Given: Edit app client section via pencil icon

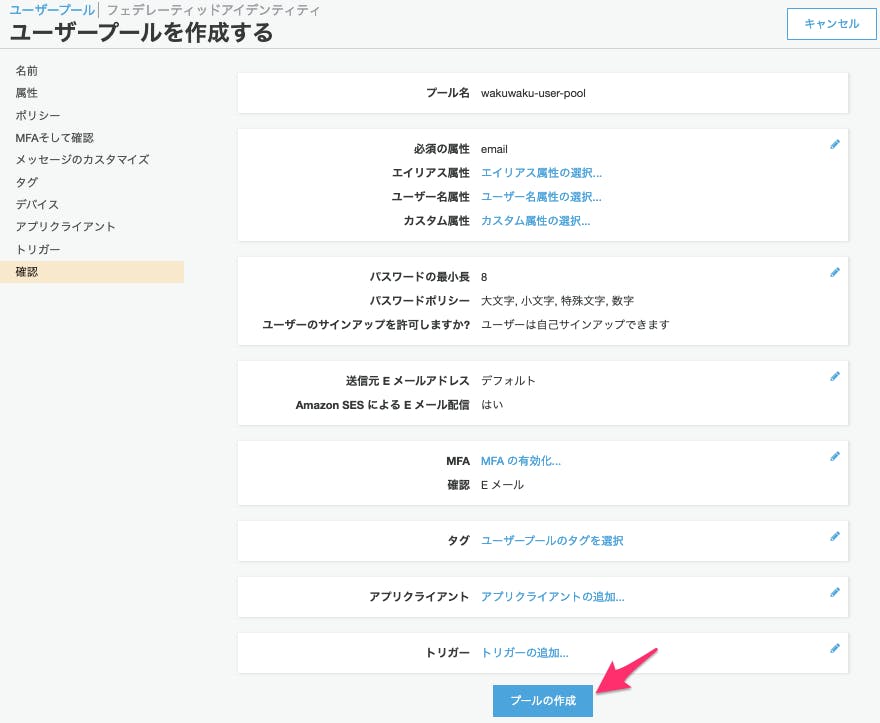Looking at the screenshot, I should coord(835,592).
